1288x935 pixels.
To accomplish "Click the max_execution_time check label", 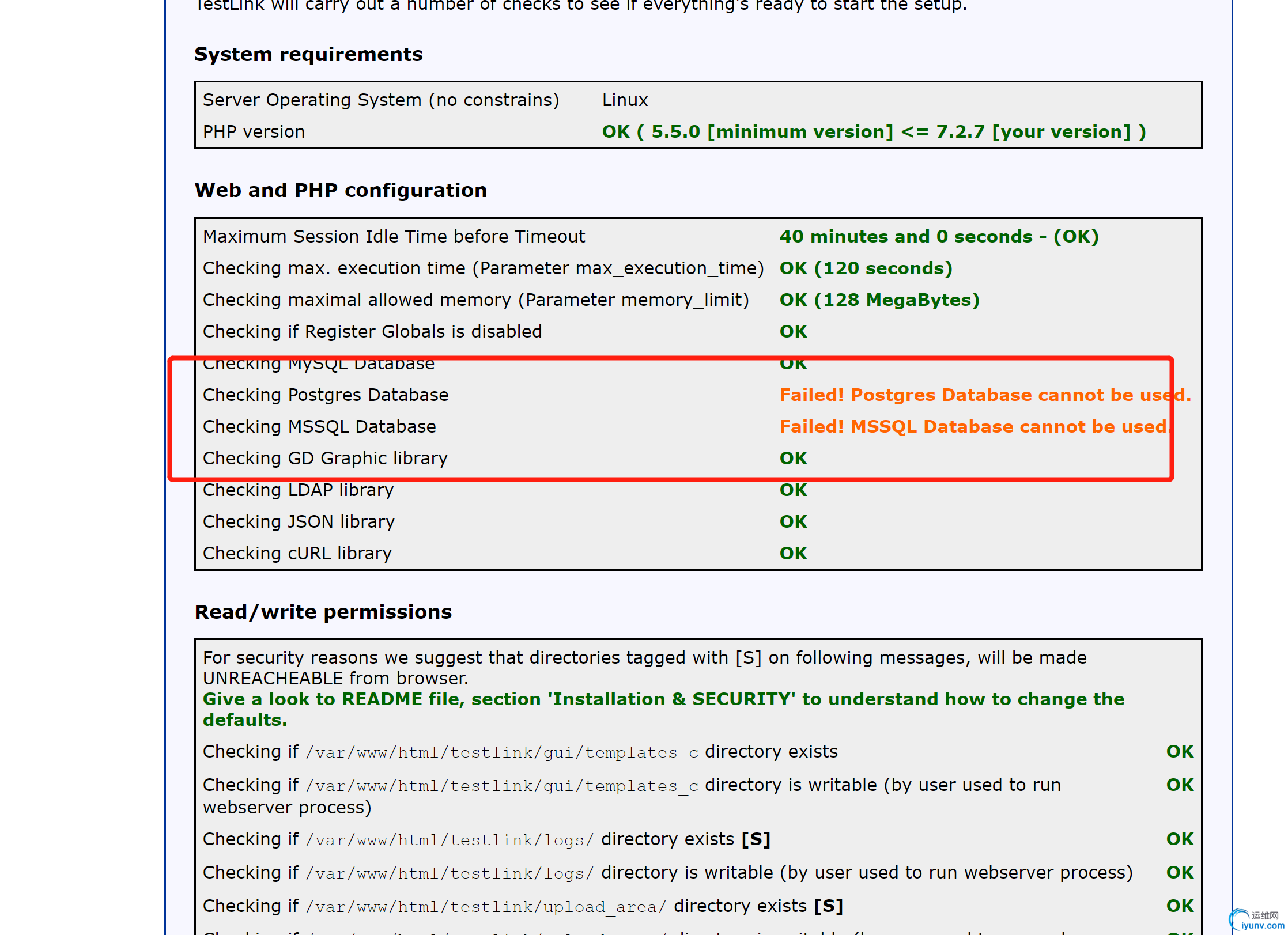I will click(483, 268).
